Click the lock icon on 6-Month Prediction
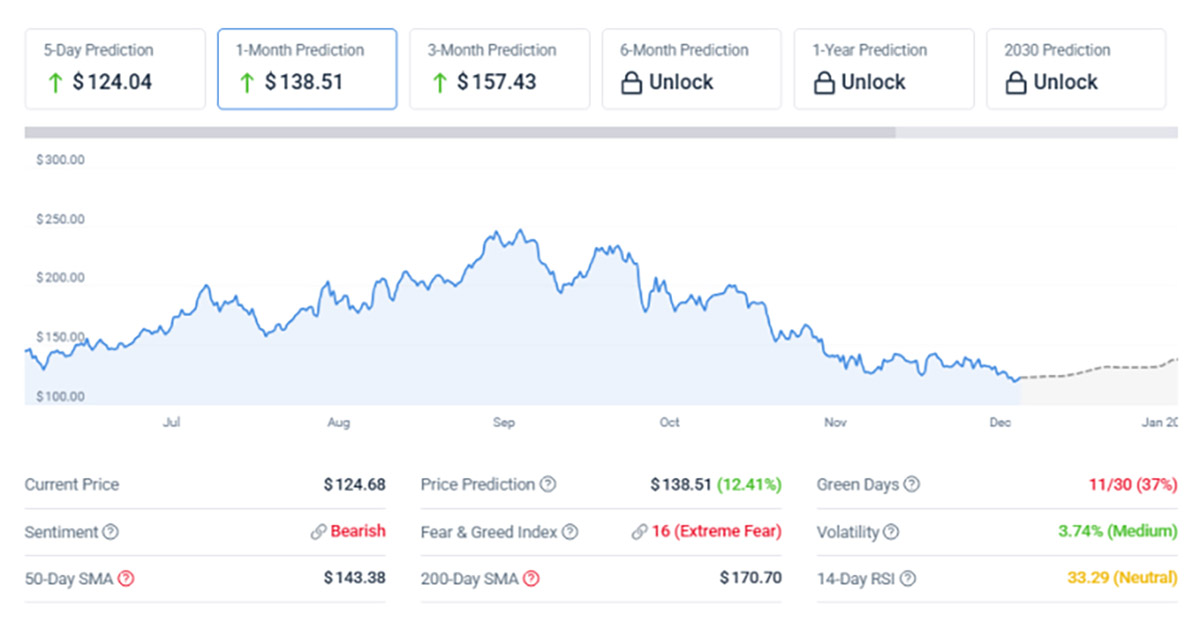 pyautogui.click(x=631, y=84)
